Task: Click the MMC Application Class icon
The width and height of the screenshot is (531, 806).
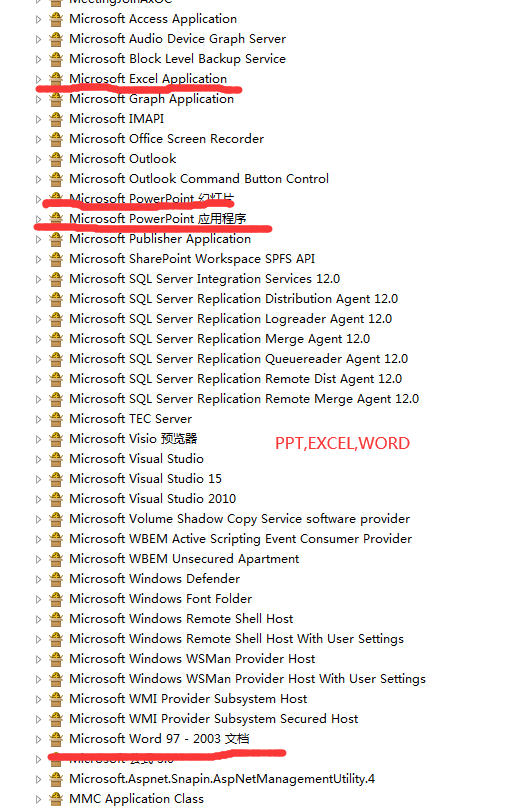Action: (x=56, y=799)
